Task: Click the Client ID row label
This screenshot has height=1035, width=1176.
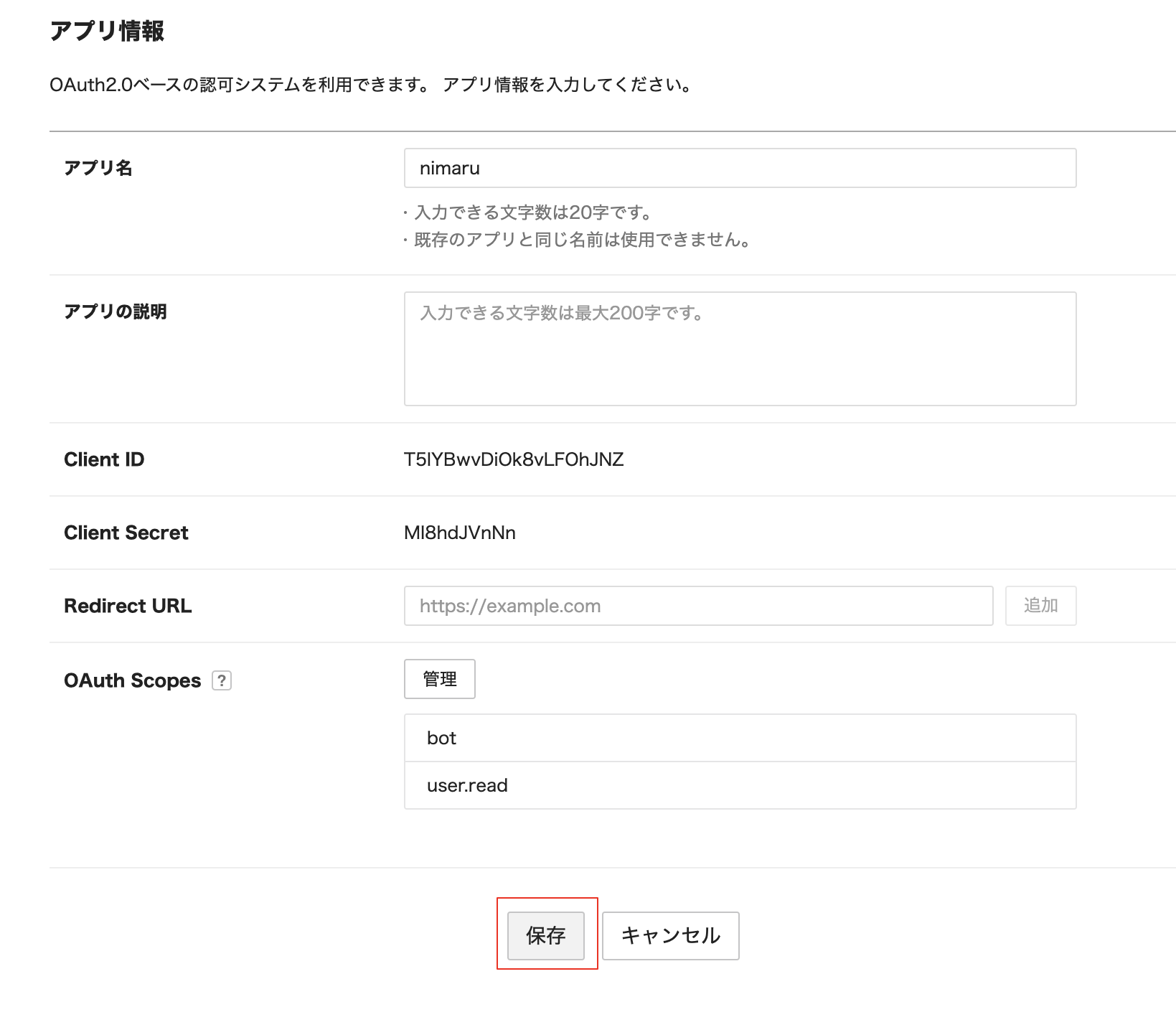Action: pos(104,459)
